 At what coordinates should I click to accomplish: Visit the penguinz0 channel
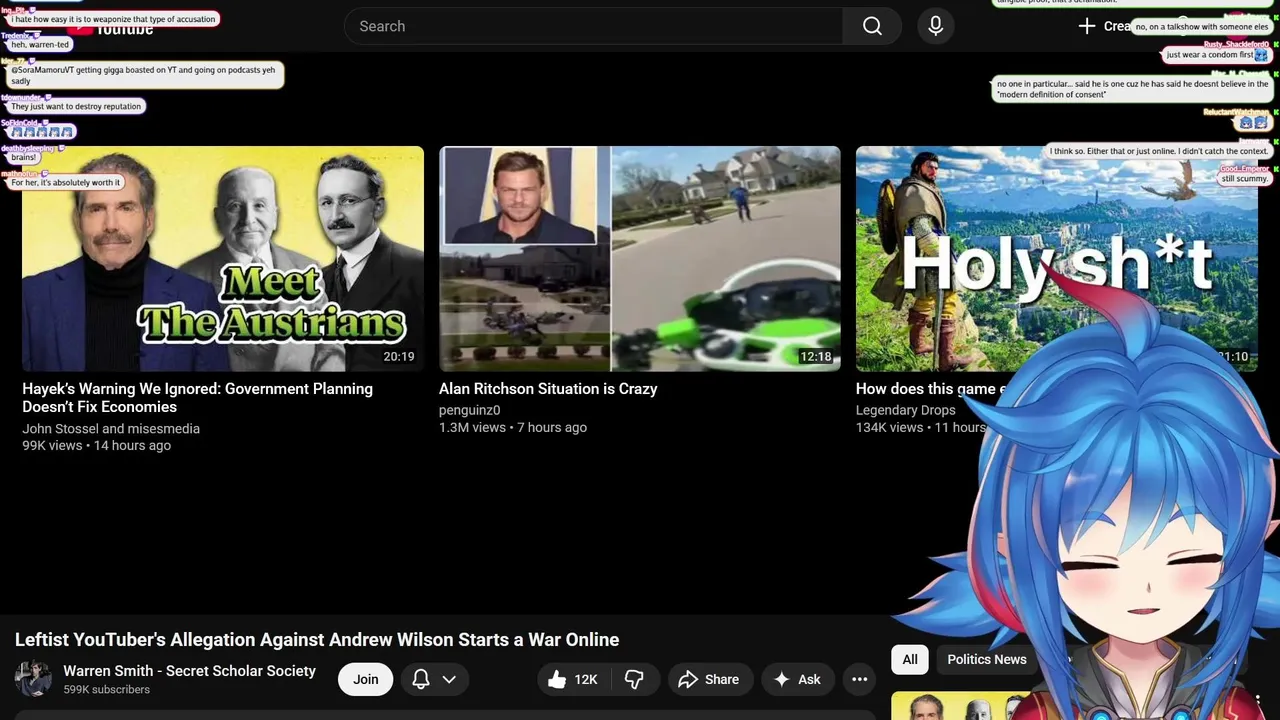pos(470,410)
